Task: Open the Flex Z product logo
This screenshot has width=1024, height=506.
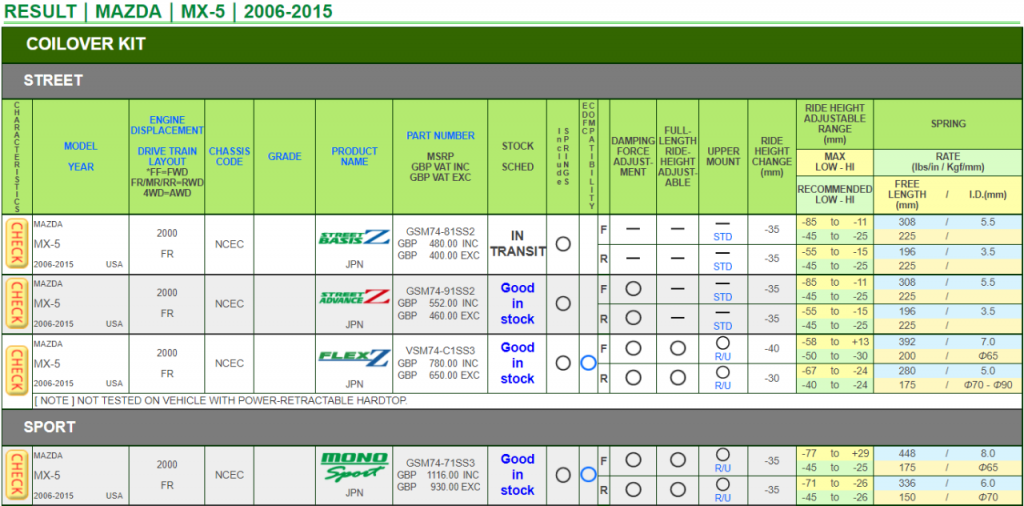Action: pos(354,357)
